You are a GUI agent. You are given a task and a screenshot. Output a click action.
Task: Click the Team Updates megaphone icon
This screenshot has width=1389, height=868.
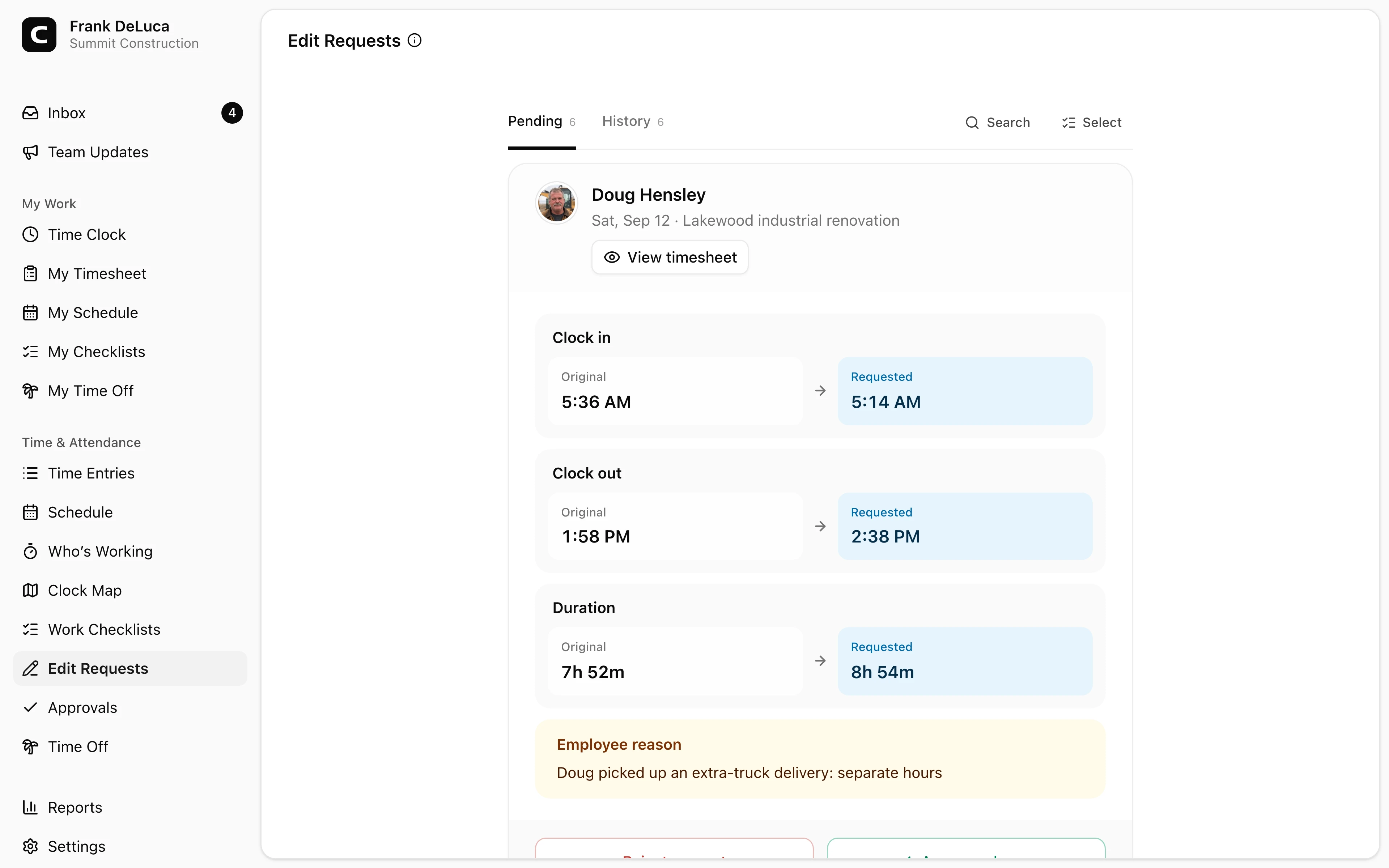30,152
